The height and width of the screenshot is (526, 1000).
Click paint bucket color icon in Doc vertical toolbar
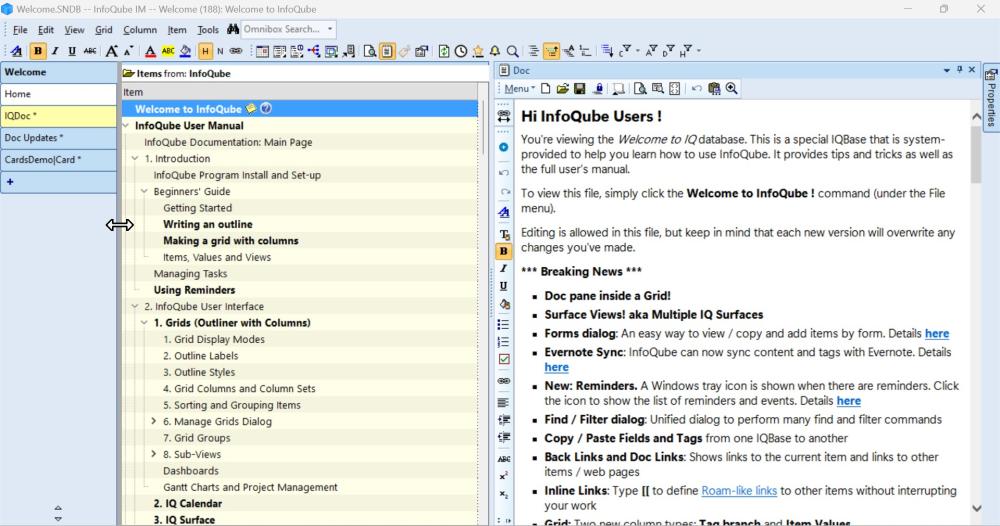pos(504,304)
